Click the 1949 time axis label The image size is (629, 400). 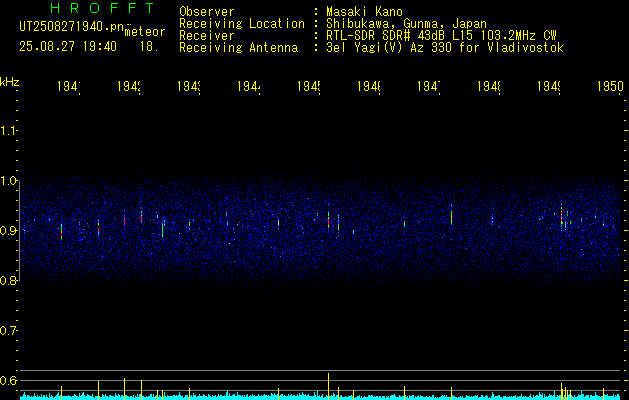(x=549, y=87)
